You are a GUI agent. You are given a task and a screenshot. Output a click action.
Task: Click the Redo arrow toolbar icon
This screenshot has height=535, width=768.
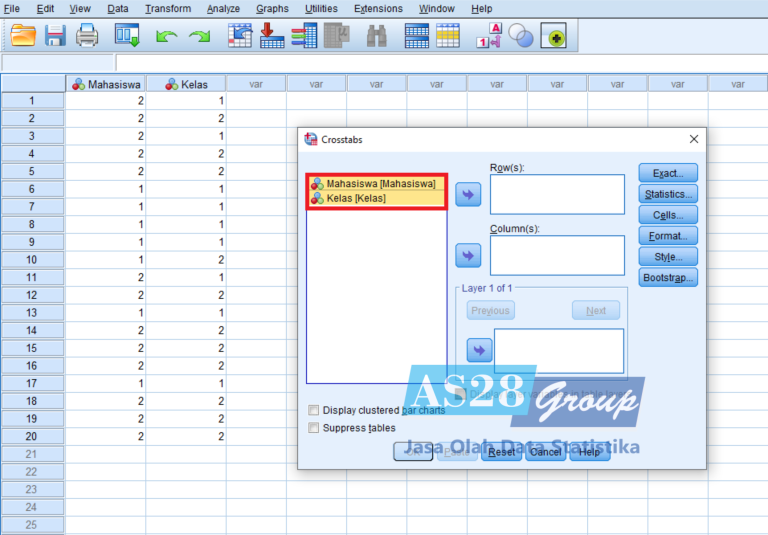[200, 36]
